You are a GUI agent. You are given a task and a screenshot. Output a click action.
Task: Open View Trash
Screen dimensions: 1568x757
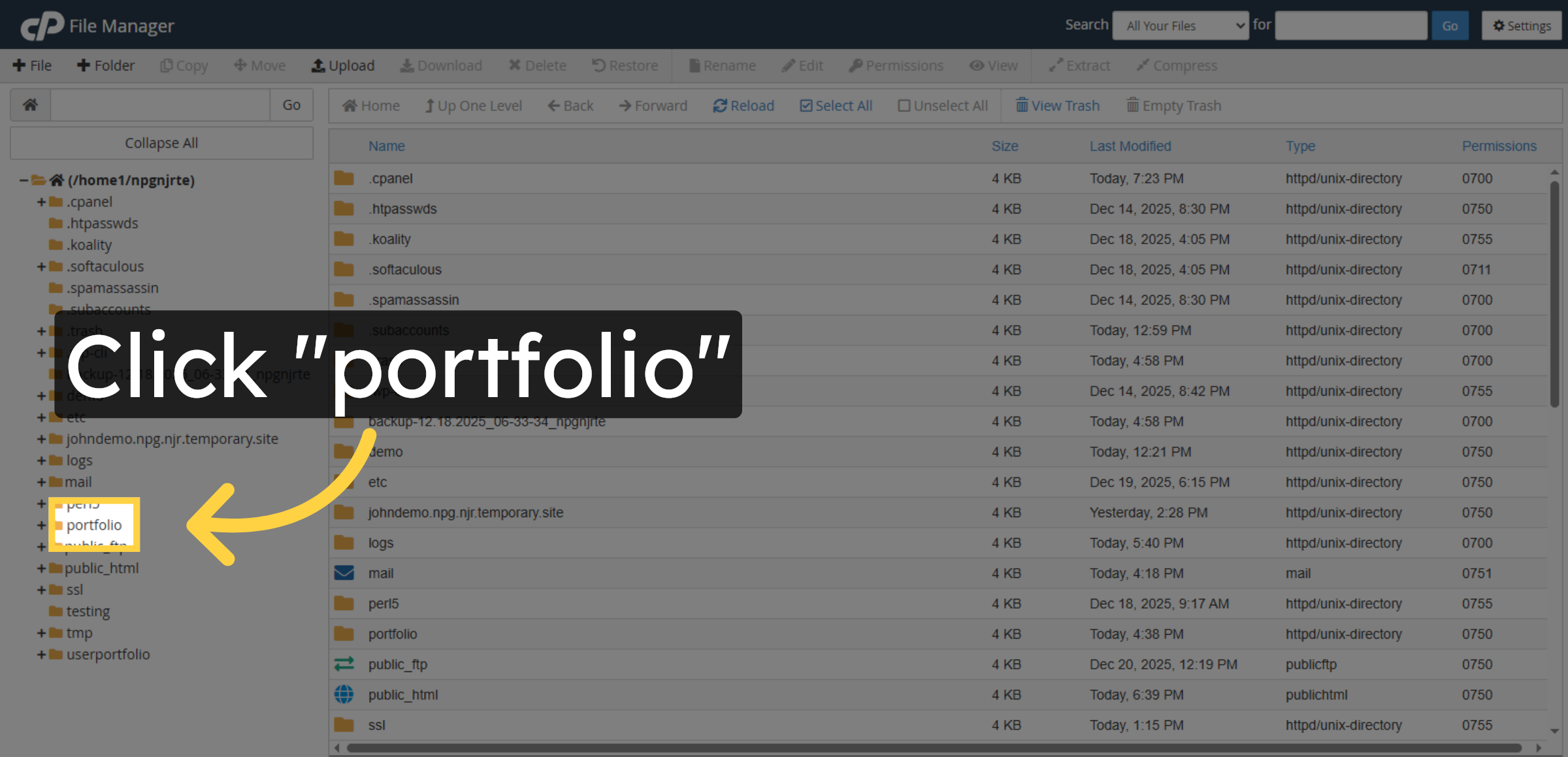pos(1058,105)
